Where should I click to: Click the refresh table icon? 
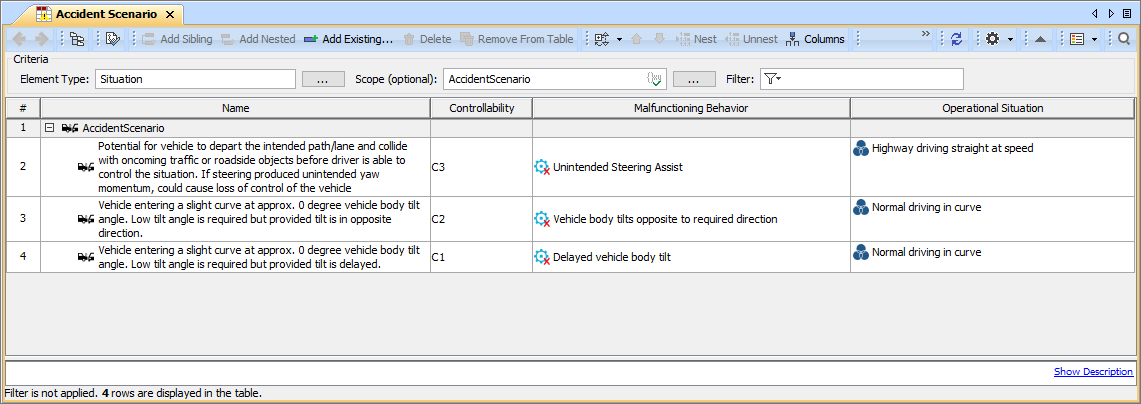(956, 39)
